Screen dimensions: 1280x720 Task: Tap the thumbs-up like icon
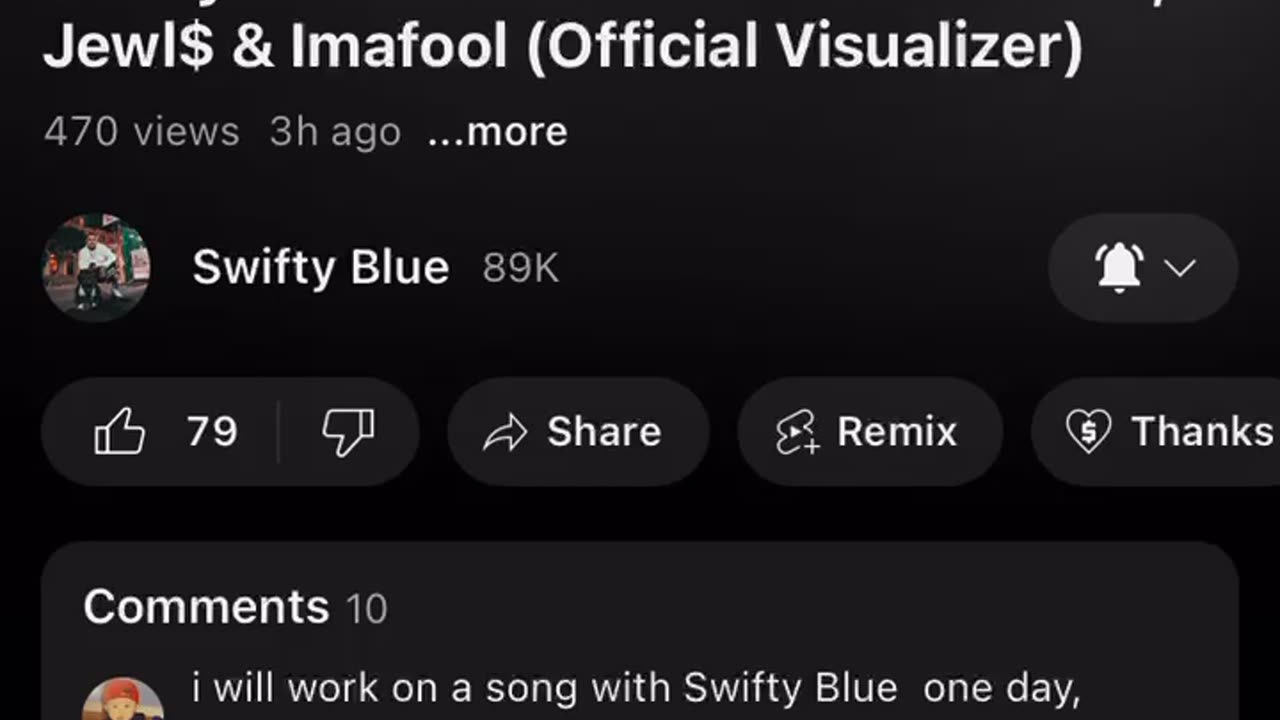[120, 432]
